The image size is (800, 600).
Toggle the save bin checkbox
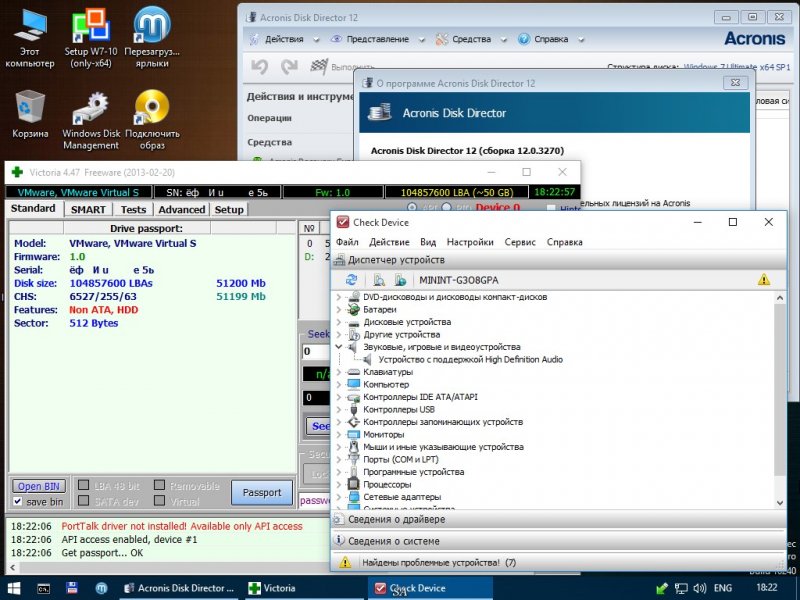(x=18, y=502)
